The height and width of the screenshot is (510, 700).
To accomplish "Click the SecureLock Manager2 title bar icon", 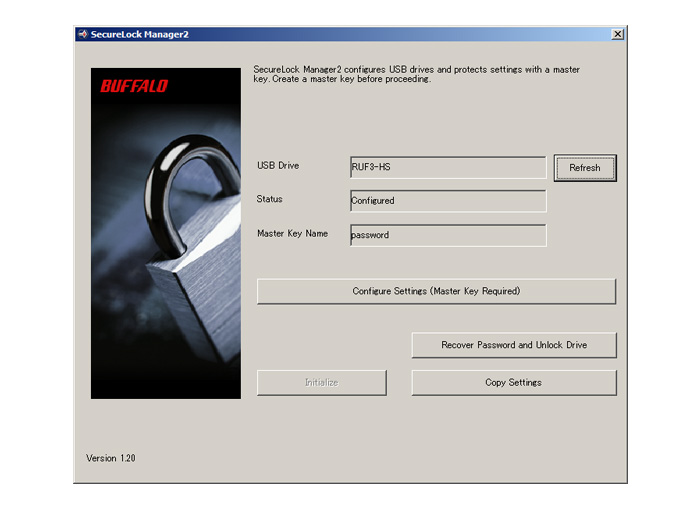I will [83, 34].
